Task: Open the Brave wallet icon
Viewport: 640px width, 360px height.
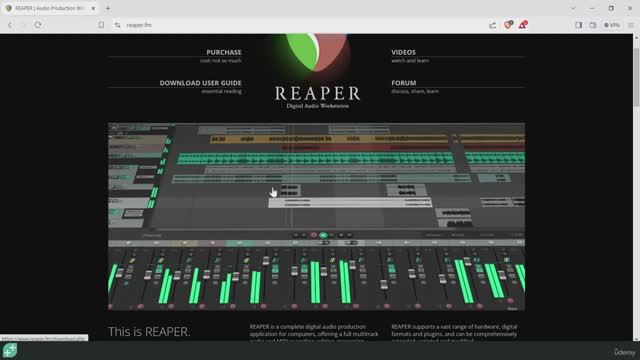Action: [593, 25]
